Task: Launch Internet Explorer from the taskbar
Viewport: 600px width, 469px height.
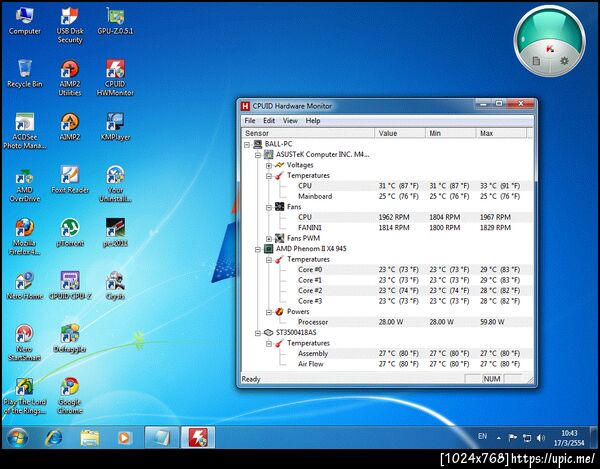Action: click(53, 437)
